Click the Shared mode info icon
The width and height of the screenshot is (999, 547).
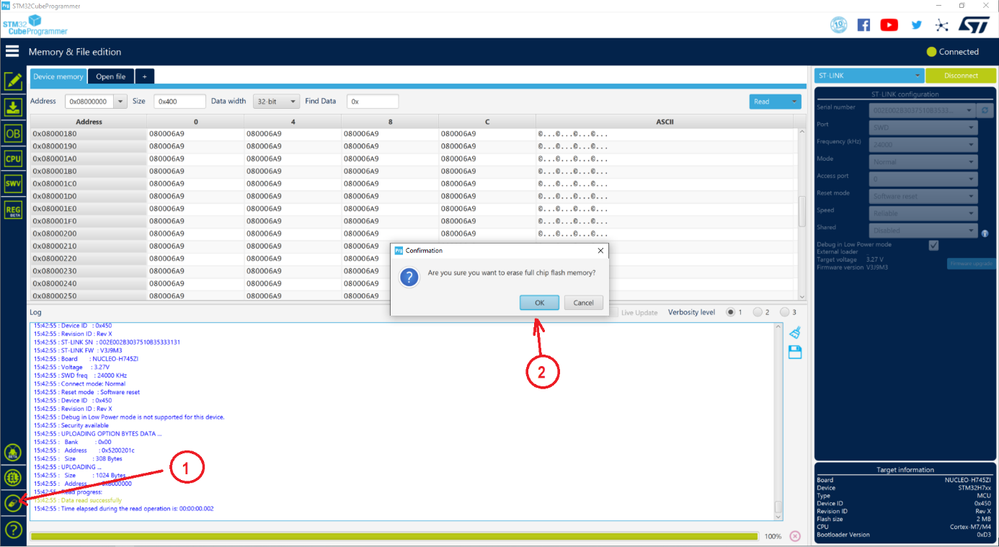[985, 234]
